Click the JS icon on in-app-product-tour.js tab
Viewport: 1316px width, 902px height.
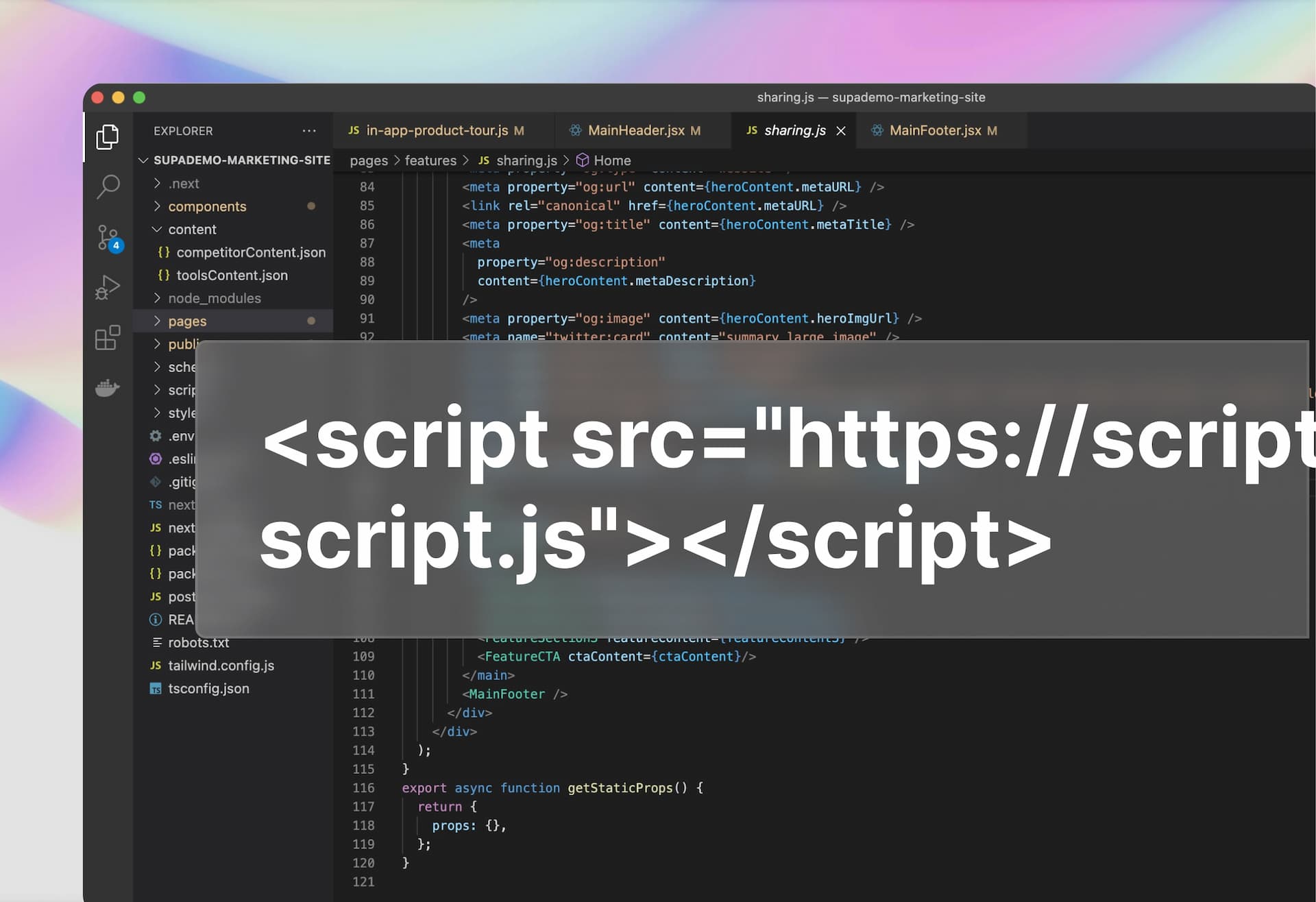pyautogui.click(x=354, y=130)
